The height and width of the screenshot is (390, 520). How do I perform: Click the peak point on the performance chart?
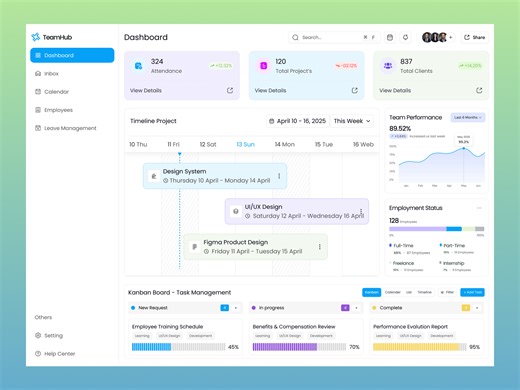click(x=463, y=148)
